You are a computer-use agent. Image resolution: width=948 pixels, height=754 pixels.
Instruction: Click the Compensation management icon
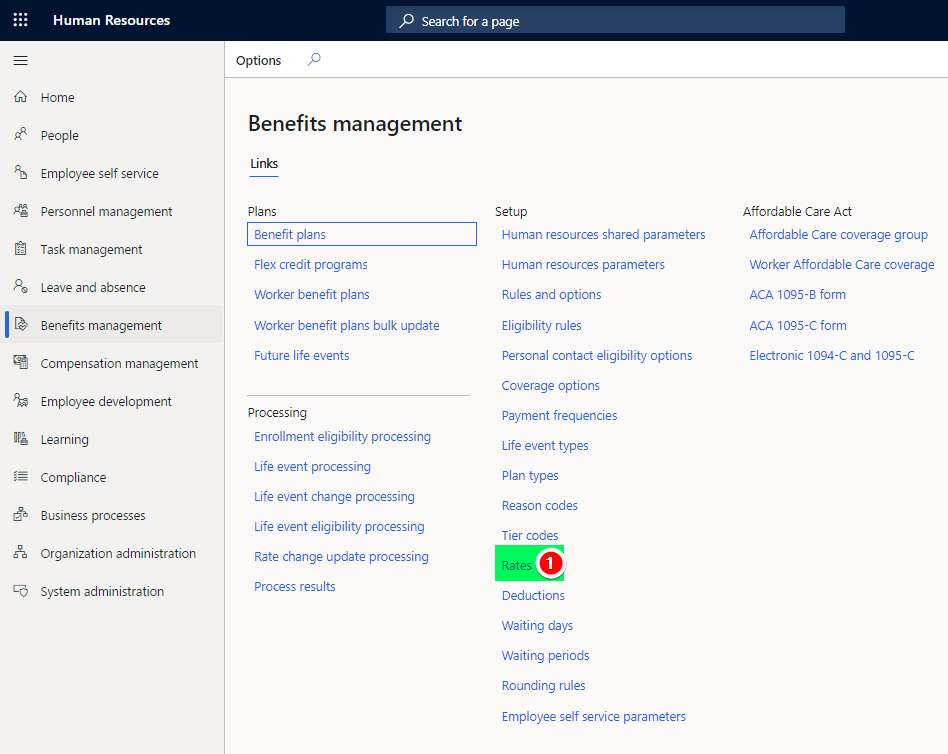click(21, 363)
